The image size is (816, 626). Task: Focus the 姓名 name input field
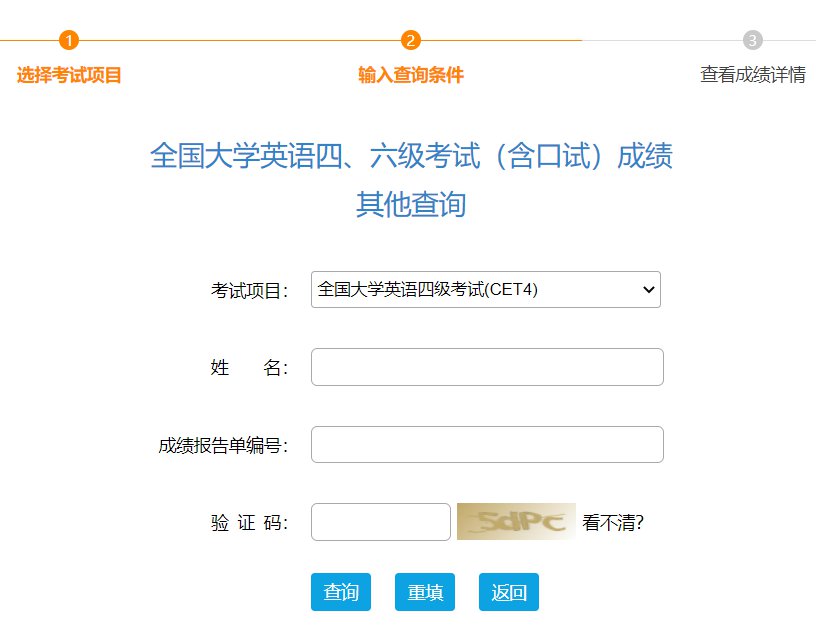coord(487,367)
